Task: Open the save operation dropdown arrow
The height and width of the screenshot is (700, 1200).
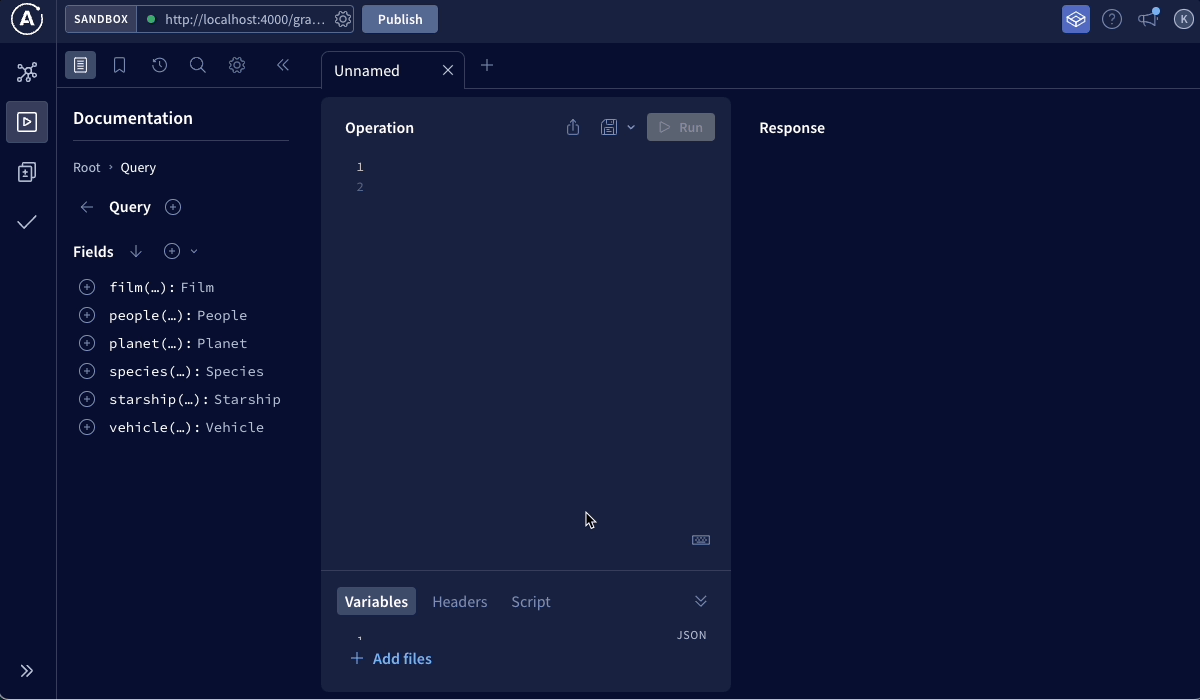Action: point(631,127)
